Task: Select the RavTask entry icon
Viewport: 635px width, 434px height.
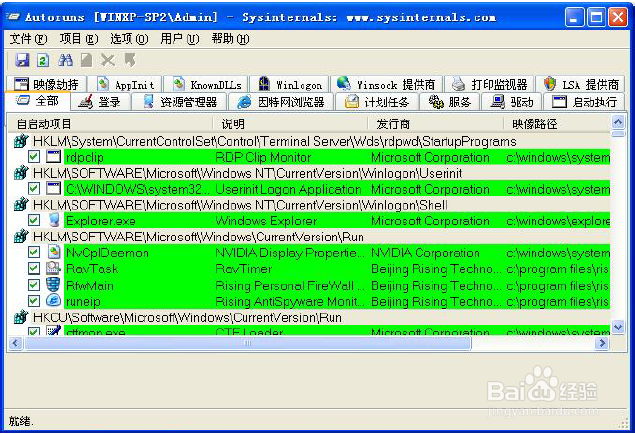Action: tap(53, 268)
